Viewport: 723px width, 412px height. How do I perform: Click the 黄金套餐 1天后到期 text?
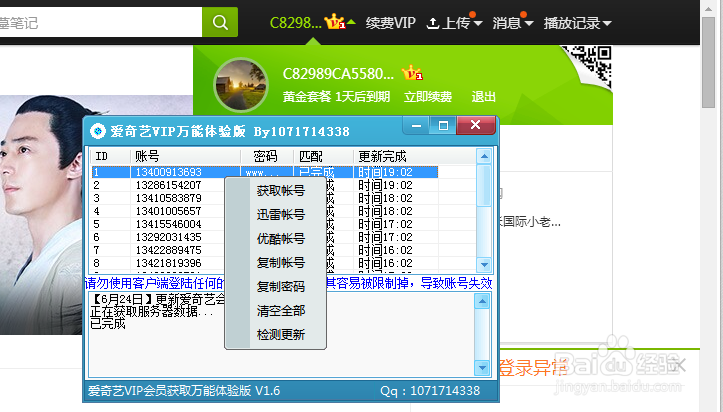336,97
